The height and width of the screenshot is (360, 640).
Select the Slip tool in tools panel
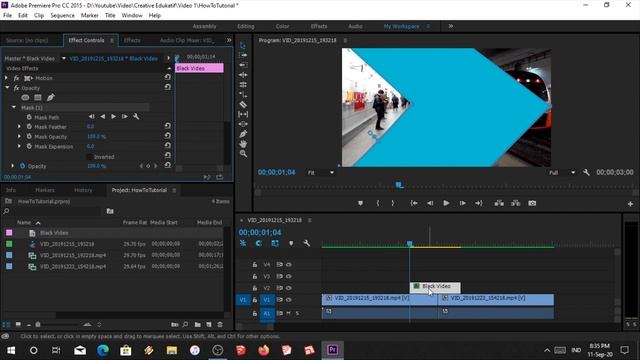(x=243, y=114)
